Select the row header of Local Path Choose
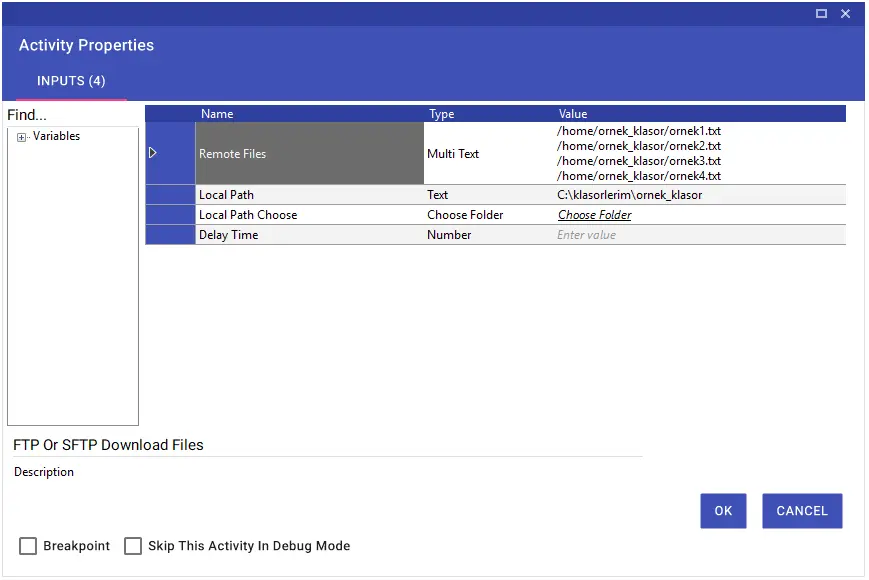This screenshot has width=869, height=580. [x=170, y=215]
